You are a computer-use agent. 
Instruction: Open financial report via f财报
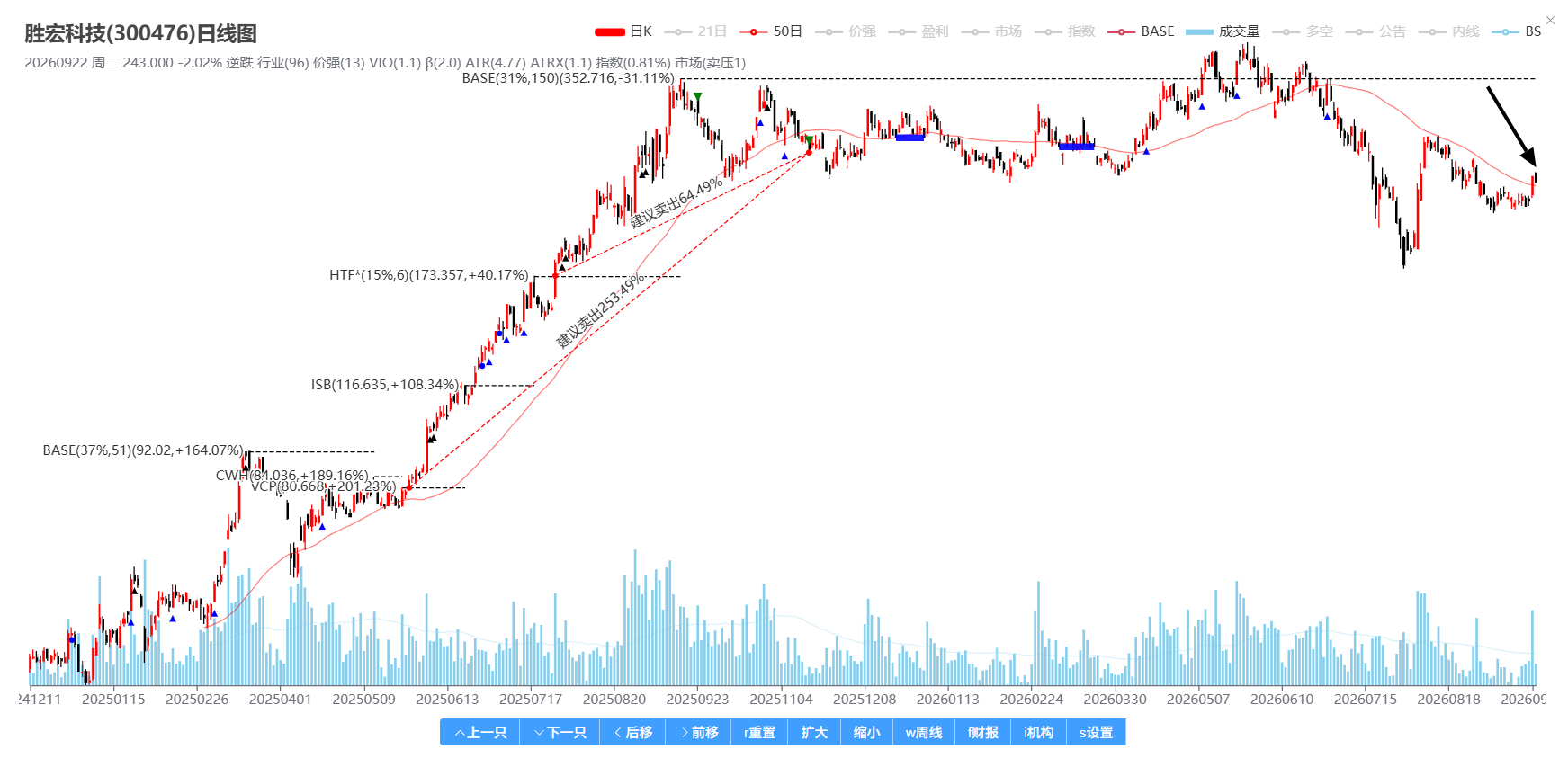coord(982,733)
